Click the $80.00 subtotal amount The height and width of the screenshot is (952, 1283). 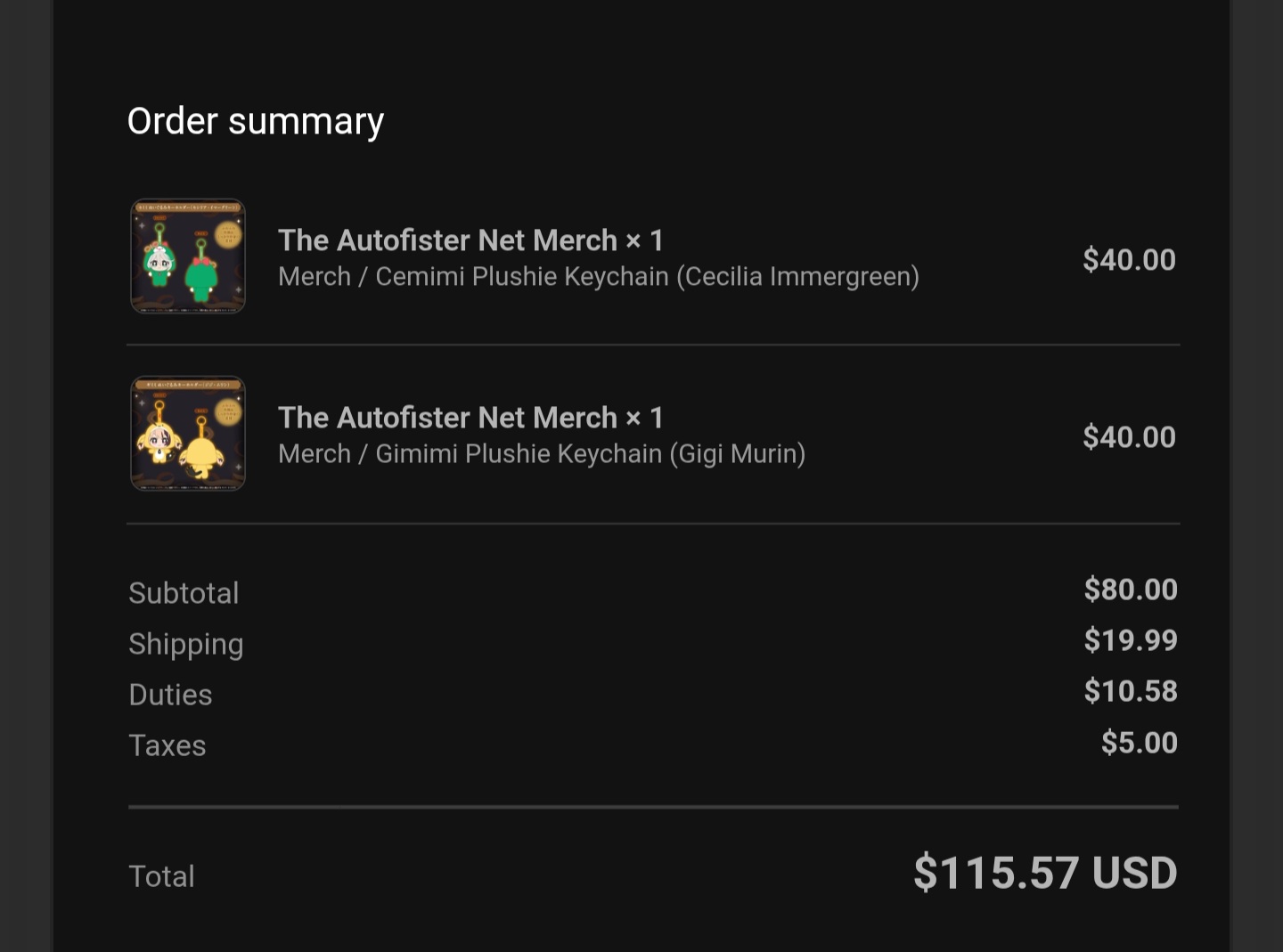coord(1131,590)
